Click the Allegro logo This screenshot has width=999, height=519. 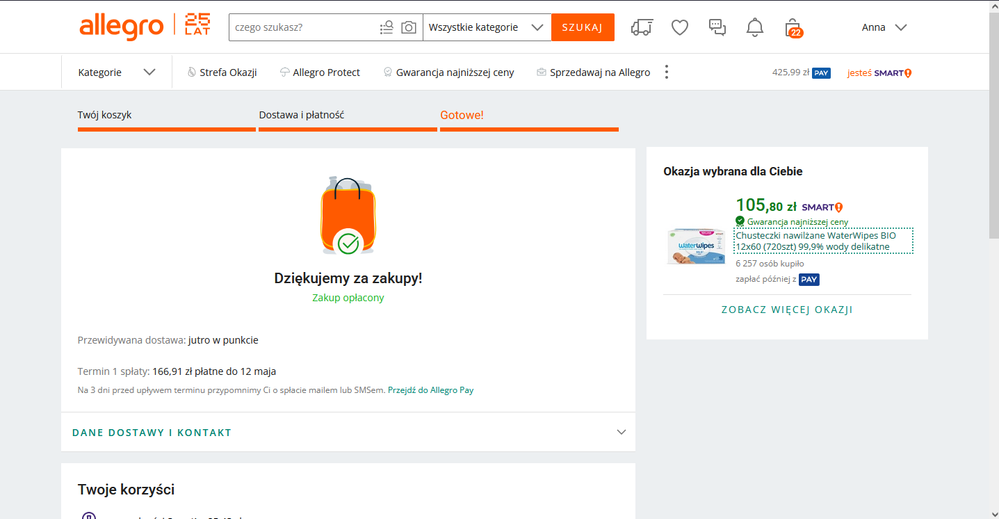(121, 27)
